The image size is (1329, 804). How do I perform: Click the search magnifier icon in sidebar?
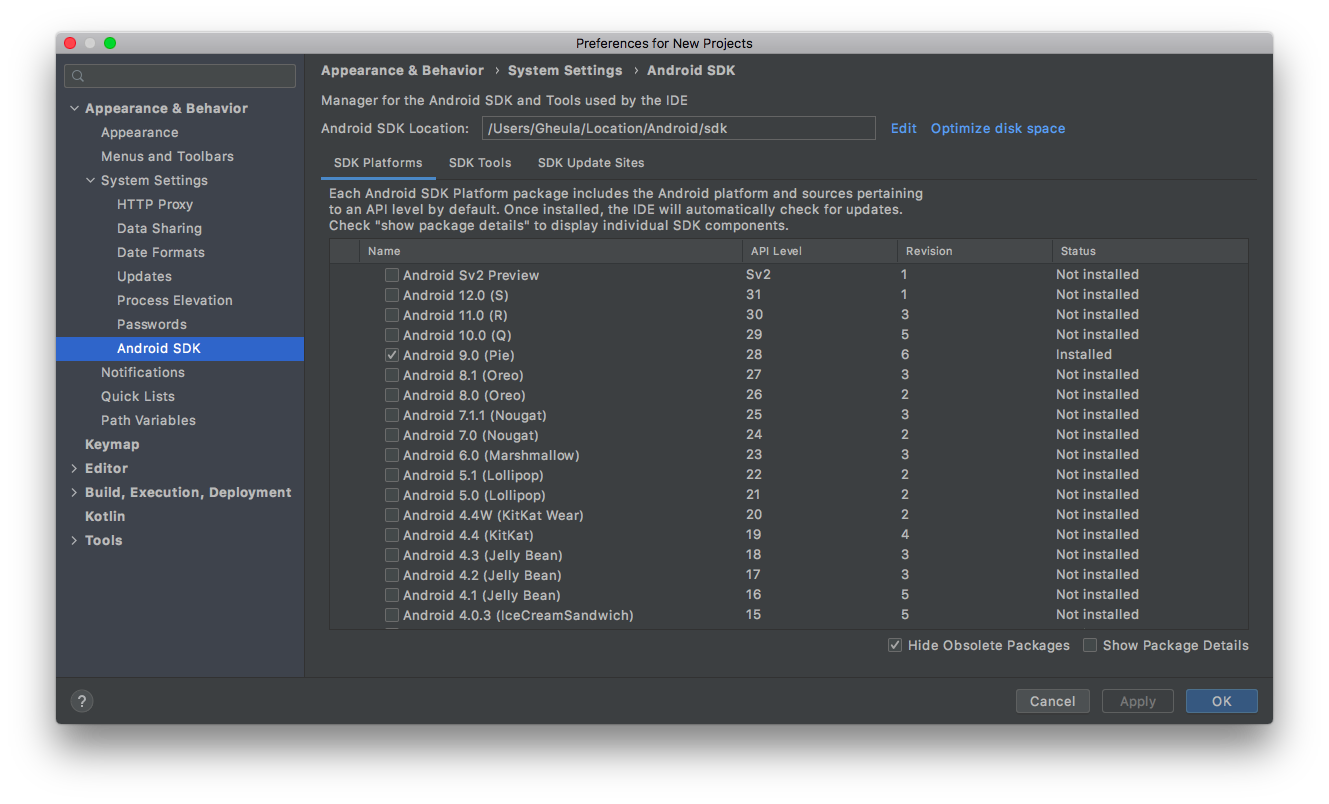(78, 76)
